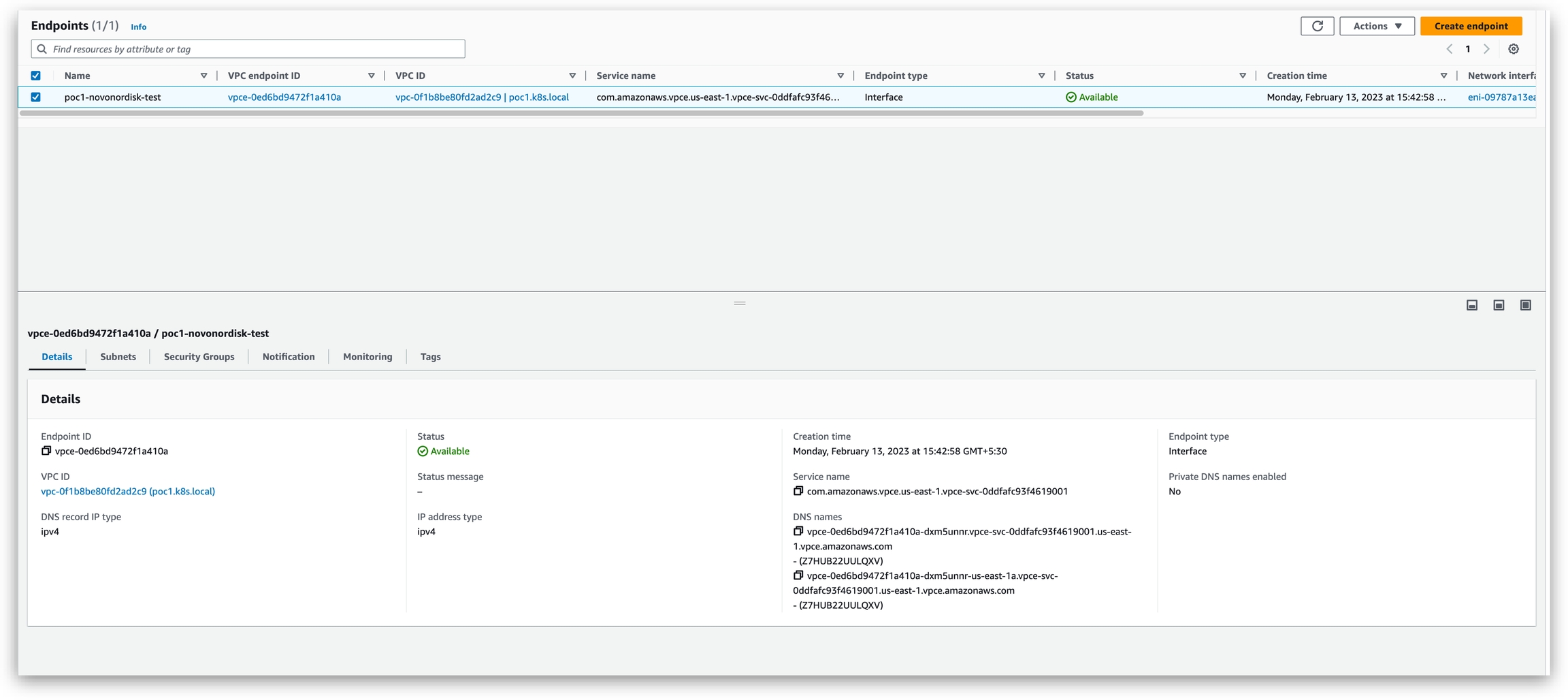
Task: Copy the Endpoint ID using copy icon
Action: point(46,451)
